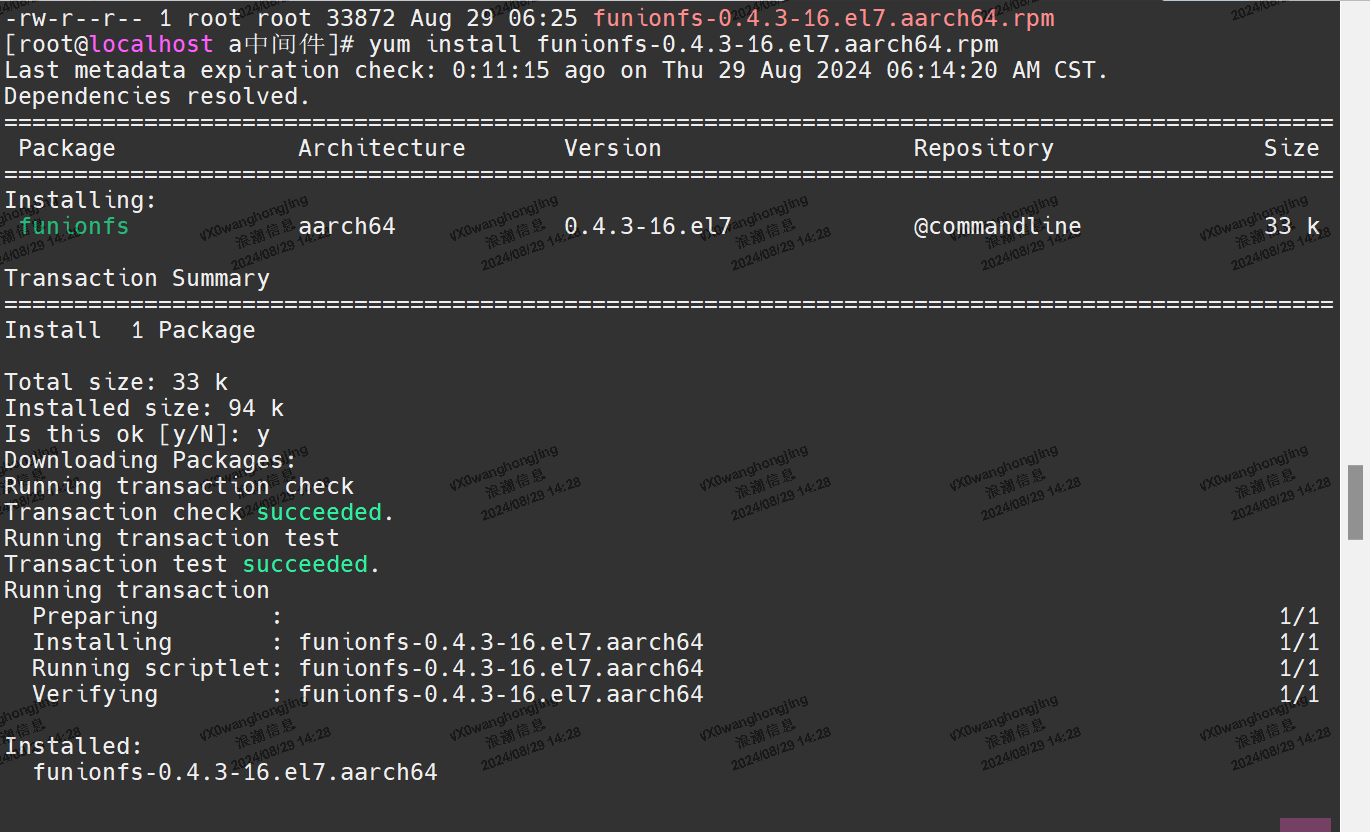
Task: Select the Transaction Summary heading
Action: click(136, 277)
